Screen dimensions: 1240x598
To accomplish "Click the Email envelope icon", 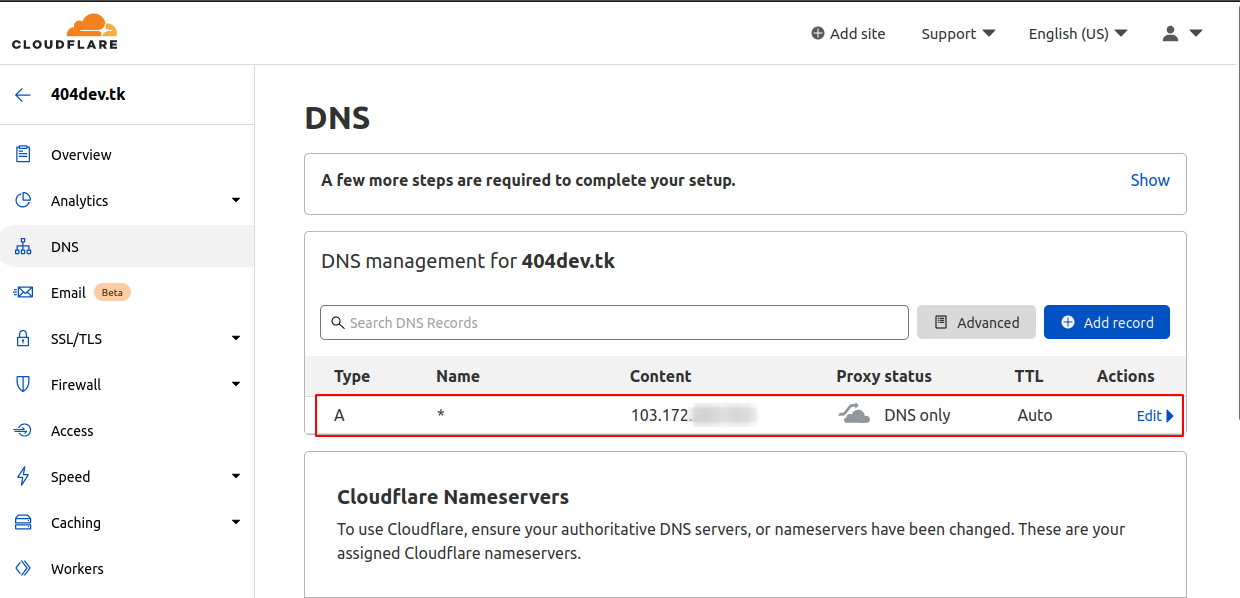I will (23, 292).
